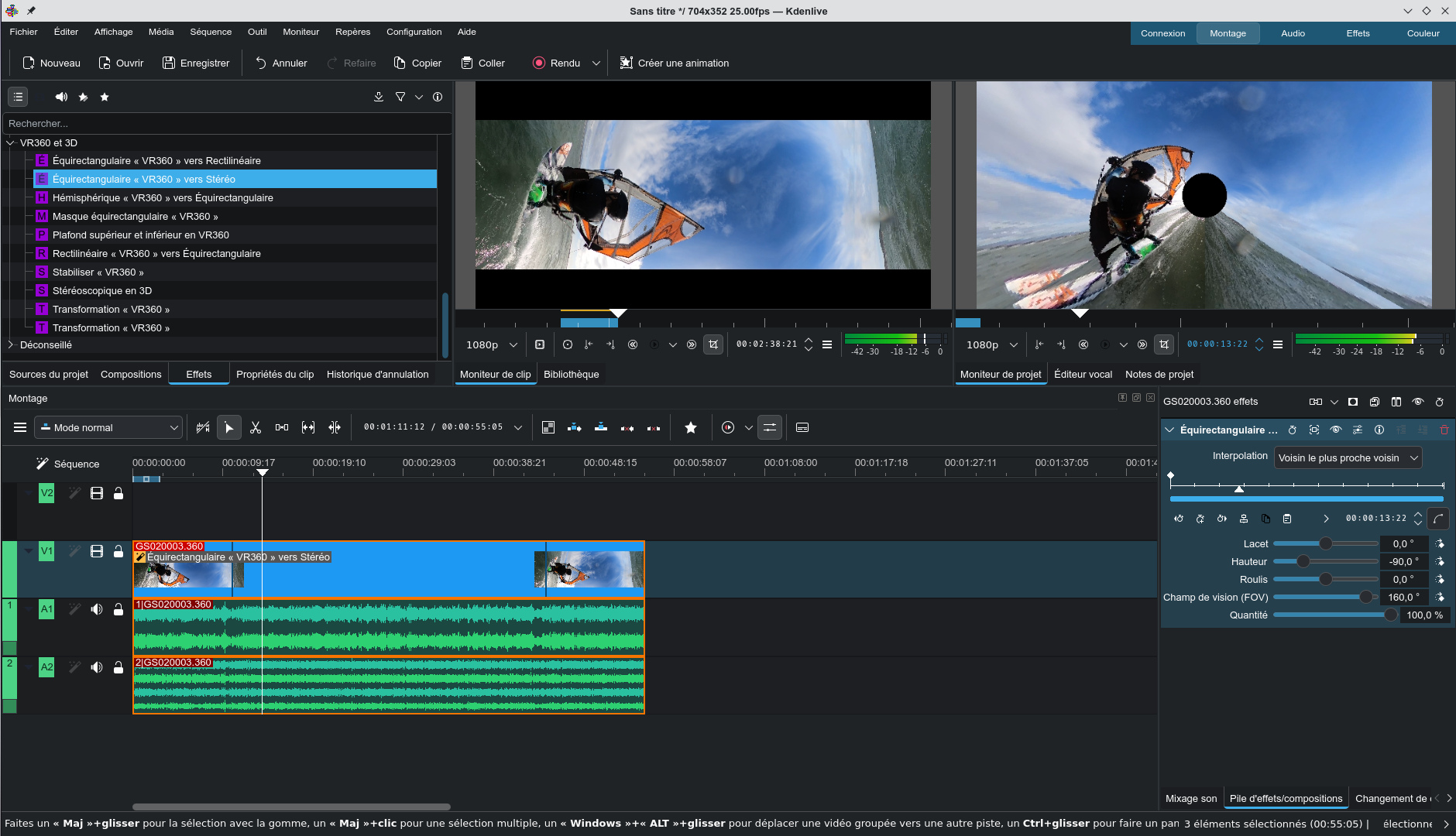Viewport: 1456px width, 836px height.
Task: Select the spacer tool in timeline toolbar
Action: (x=282, y=427)
